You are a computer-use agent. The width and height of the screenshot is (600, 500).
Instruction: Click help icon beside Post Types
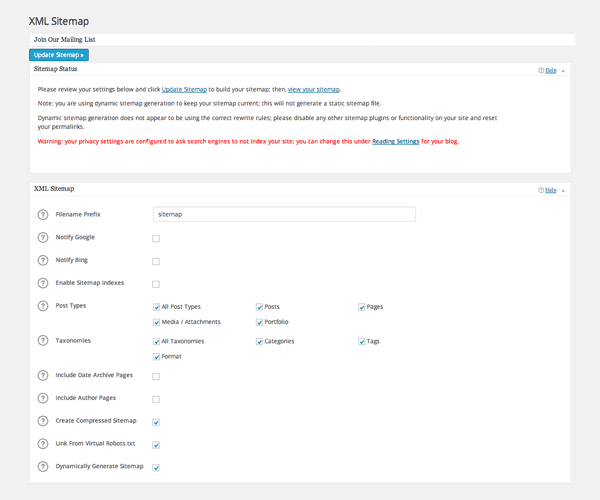click(x=43, y=306)
